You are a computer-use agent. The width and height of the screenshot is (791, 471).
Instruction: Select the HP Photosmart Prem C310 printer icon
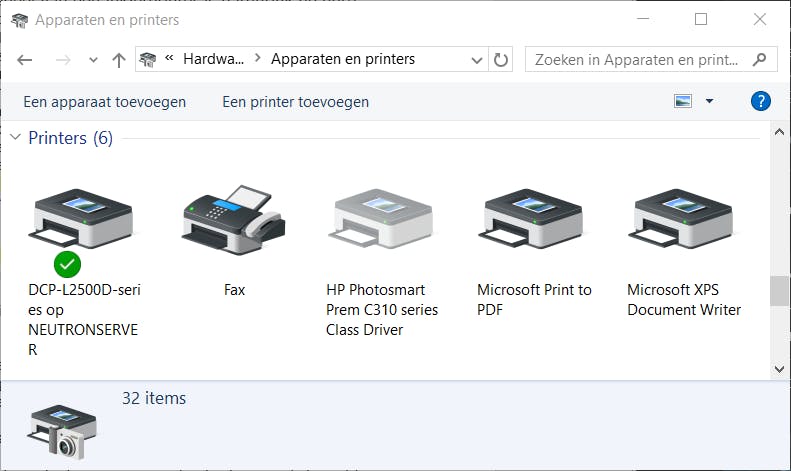coord(381,218)
